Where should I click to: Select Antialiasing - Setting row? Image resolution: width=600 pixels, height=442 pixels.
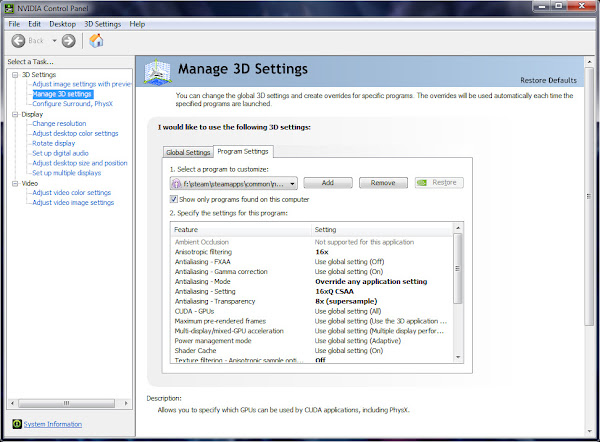312,292
